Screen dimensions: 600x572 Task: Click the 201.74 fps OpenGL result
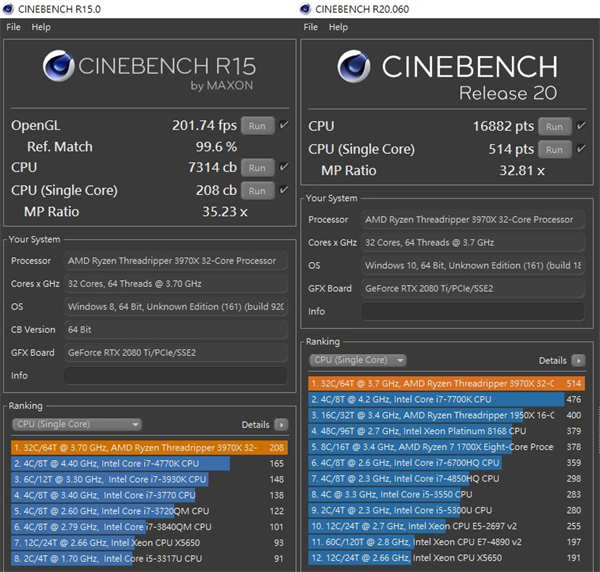[204, 125]
